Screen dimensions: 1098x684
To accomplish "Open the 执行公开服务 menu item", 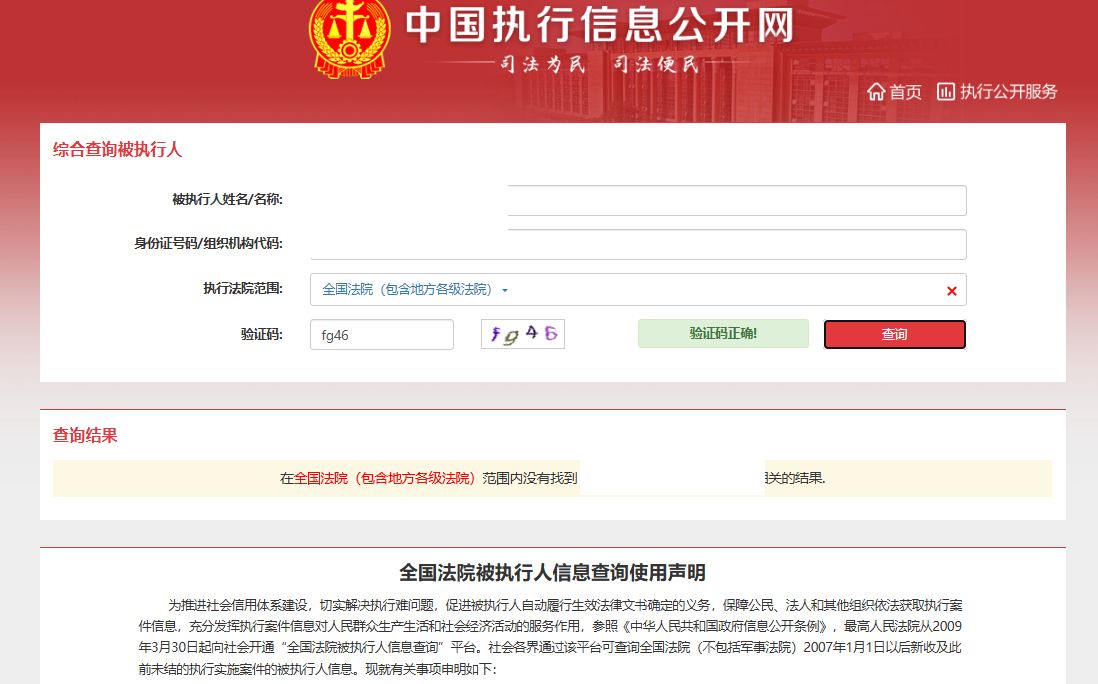I will click(1008, 92).
